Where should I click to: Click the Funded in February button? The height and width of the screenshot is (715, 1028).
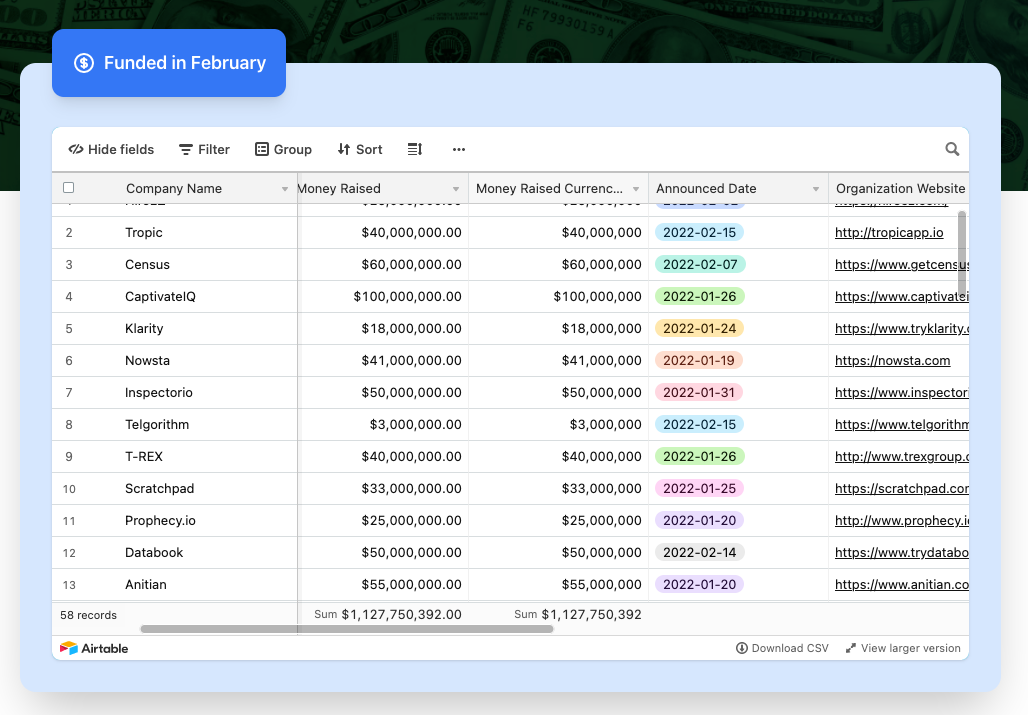168,63
